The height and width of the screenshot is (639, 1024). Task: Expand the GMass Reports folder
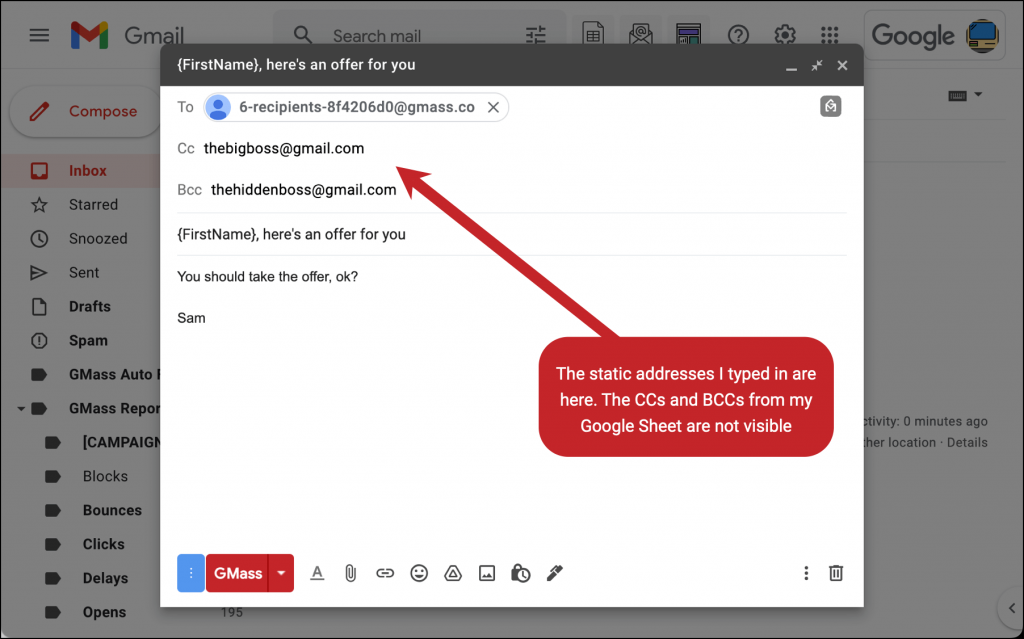22,408
